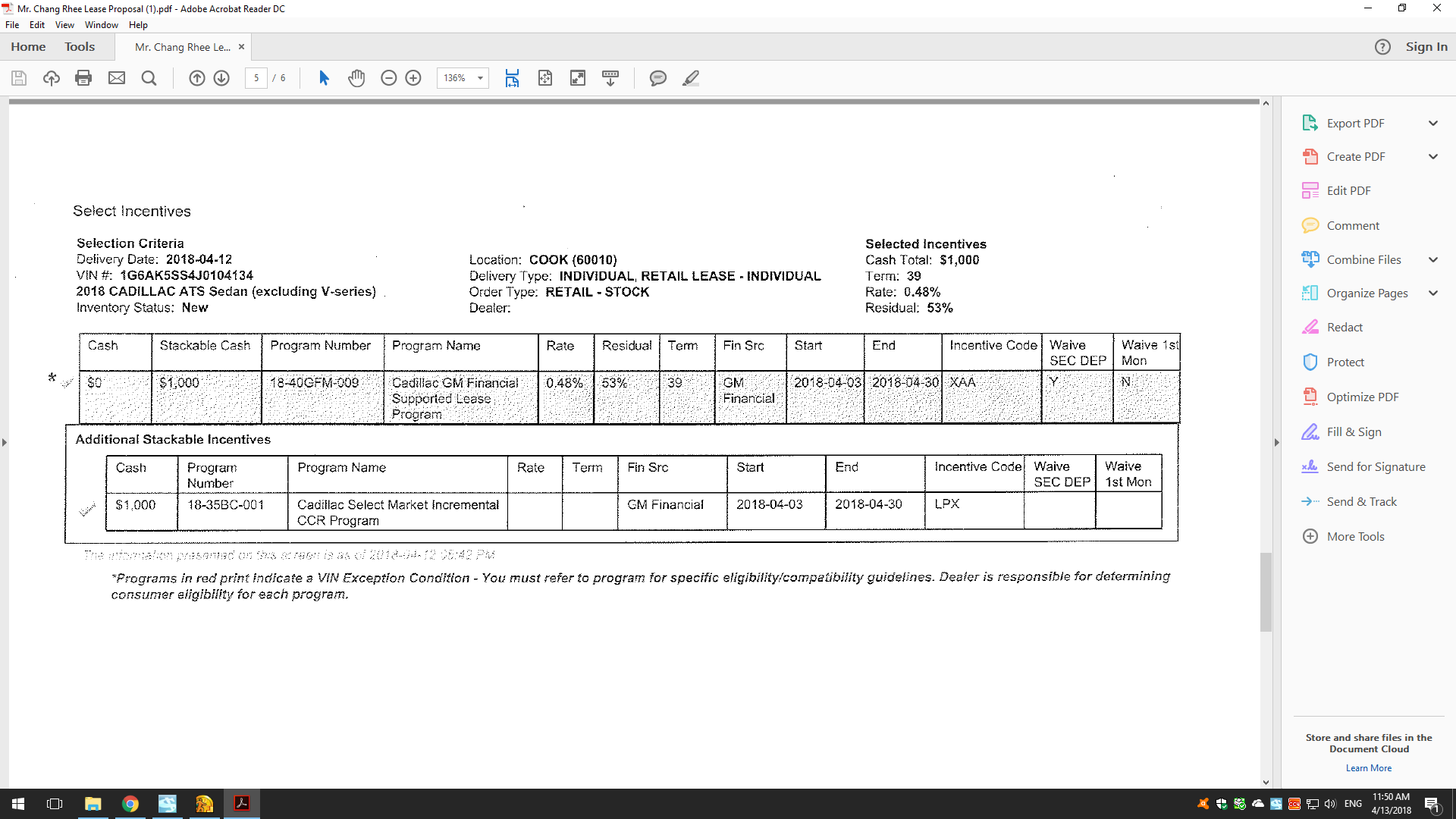Screen dimensions: 1456x819
Task: Click the fit one full page icon
Action: click(x=545, y=78)
